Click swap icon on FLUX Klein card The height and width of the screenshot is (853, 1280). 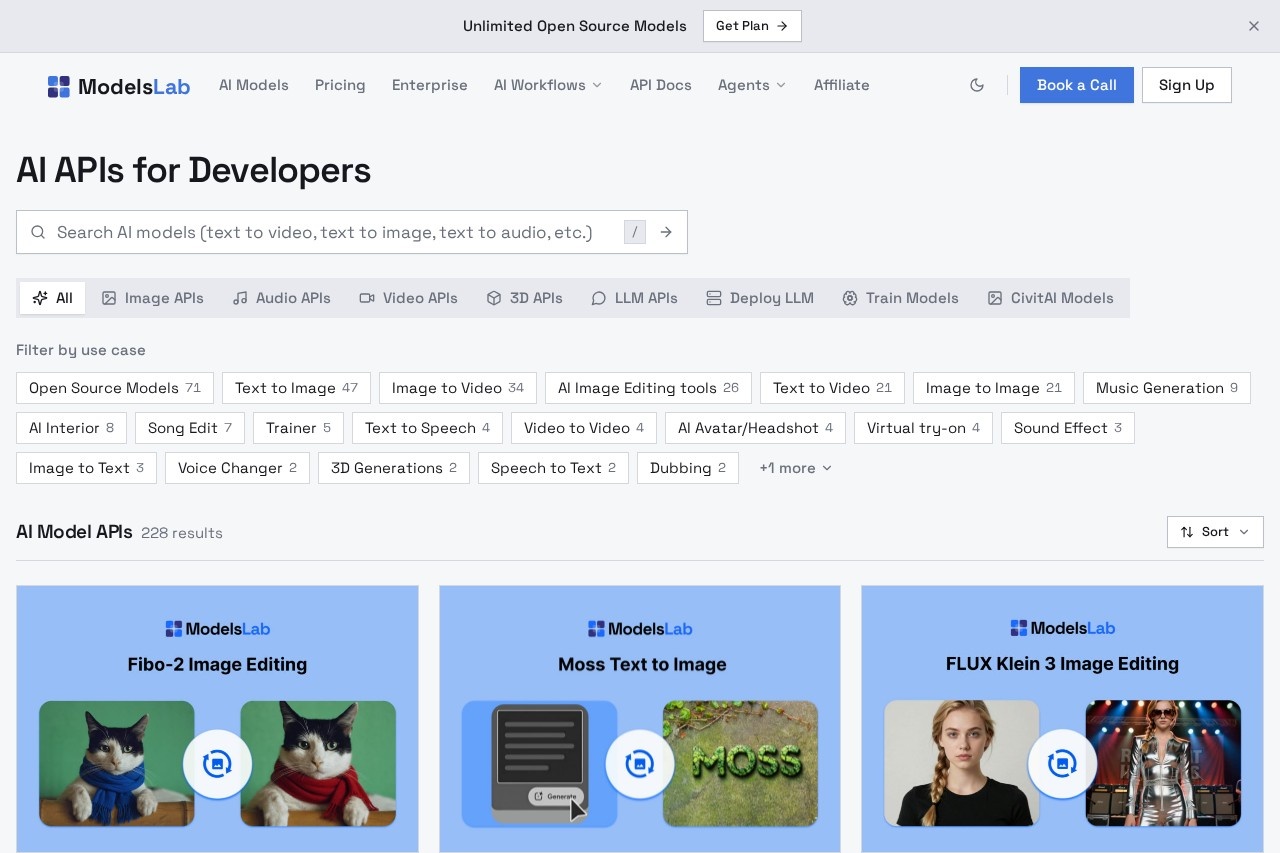point(1062,764)
